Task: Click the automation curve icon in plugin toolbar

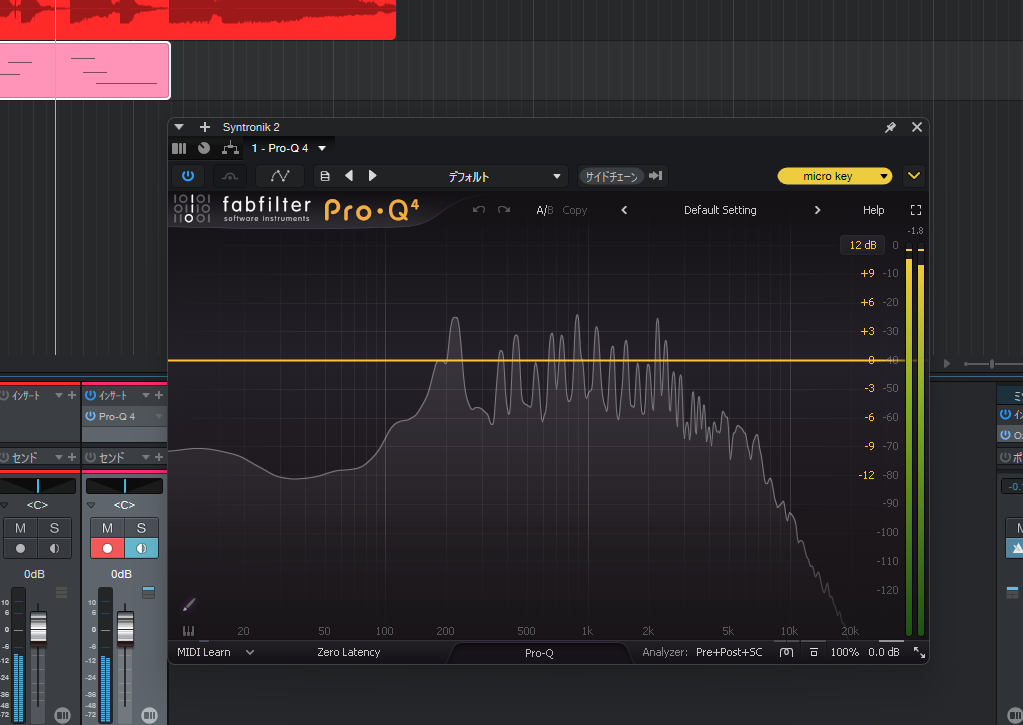Action: pos(280,176)
